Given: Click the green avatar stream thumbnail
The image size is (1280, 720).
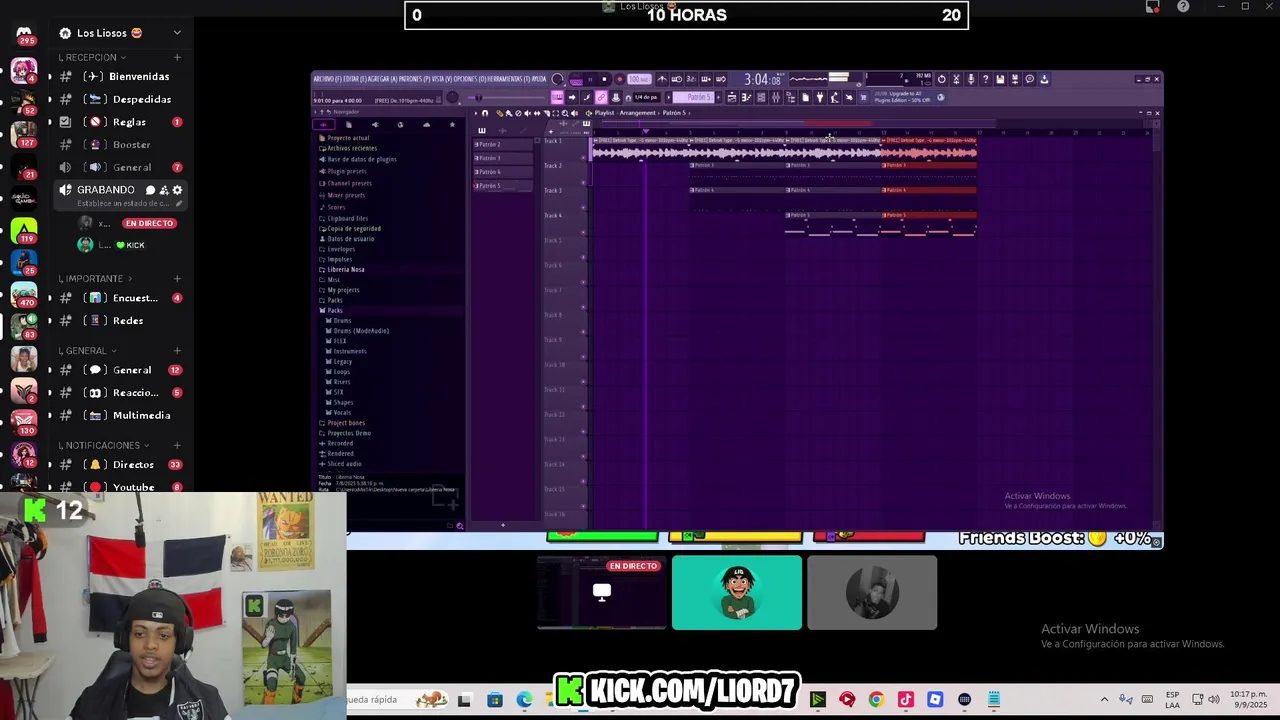Looking at the screenshot, I should coord(737,593).
